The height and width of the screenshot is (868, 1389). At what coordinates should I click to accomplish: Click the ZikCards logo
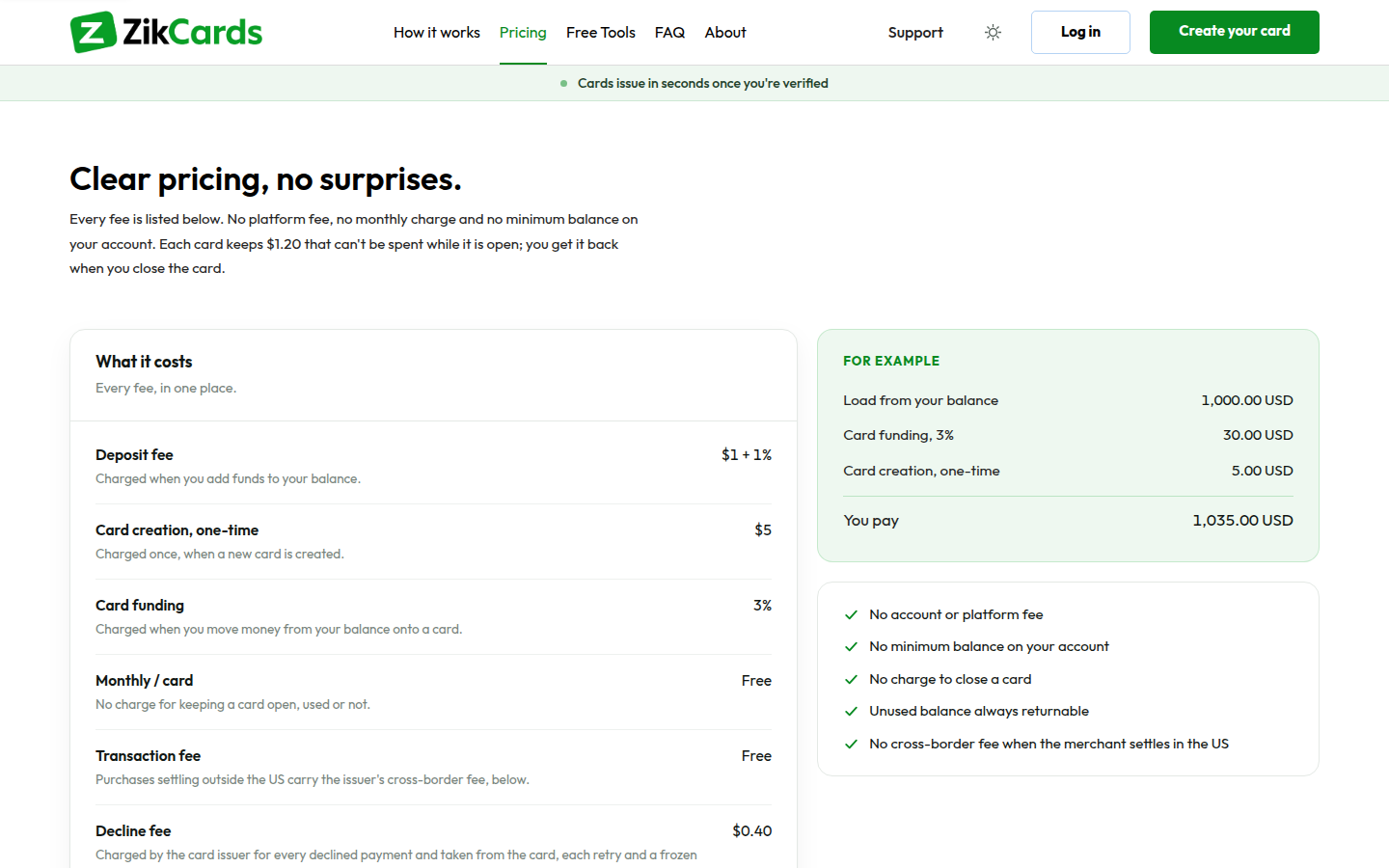pyautogui.click(x=166, y=32)
